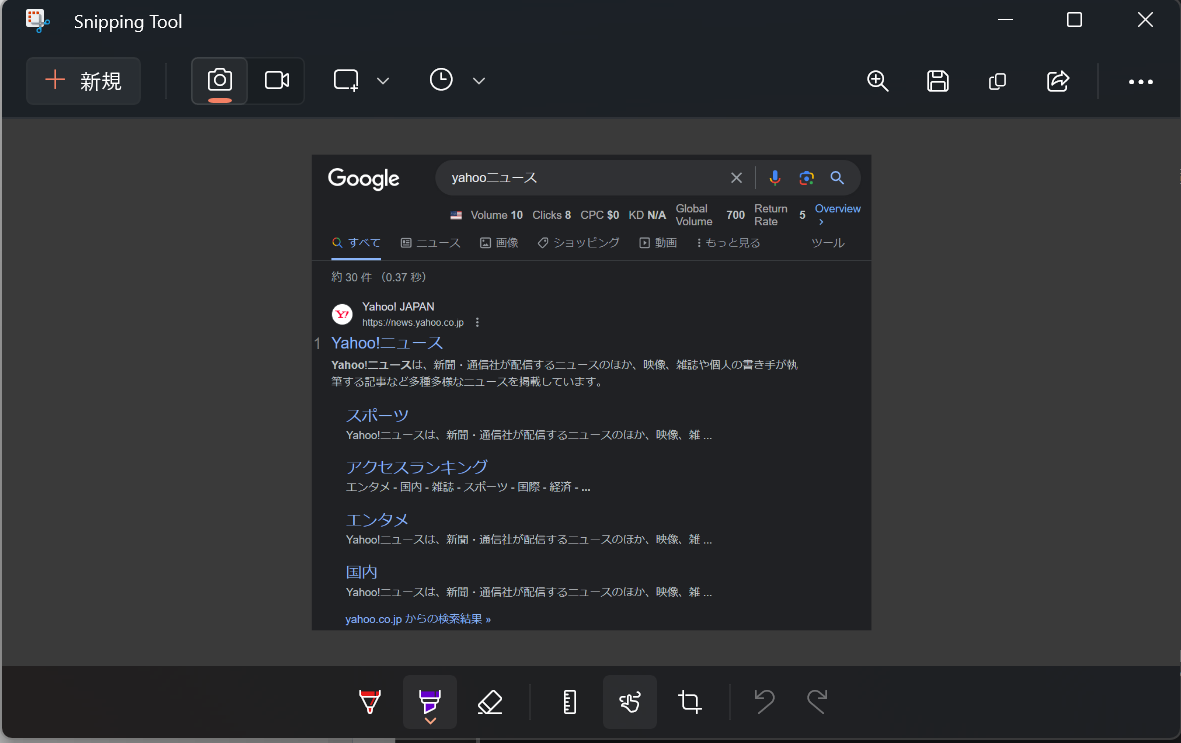1181x743 pixels.
Task: Select the purple Highlighter tool
Action: coord(430,702)
